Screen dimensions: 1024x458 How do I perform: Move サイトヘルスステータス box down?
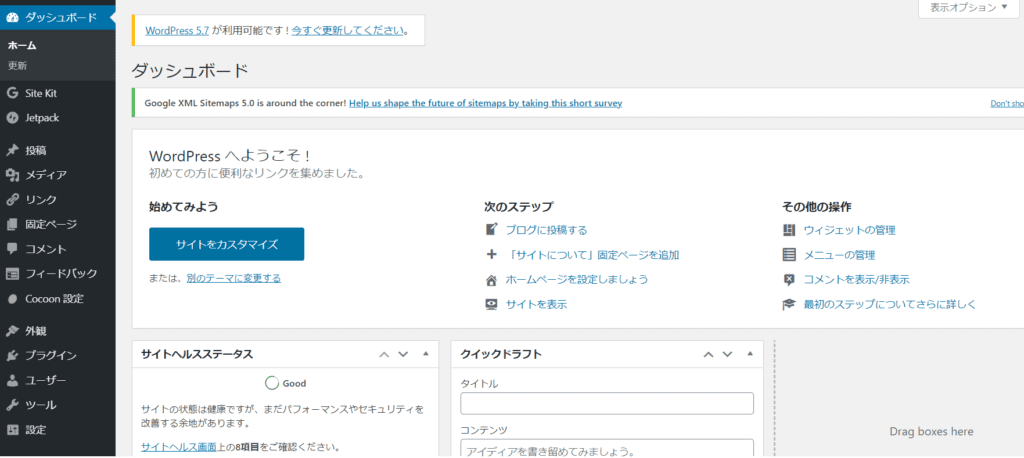tap(403, 354)
